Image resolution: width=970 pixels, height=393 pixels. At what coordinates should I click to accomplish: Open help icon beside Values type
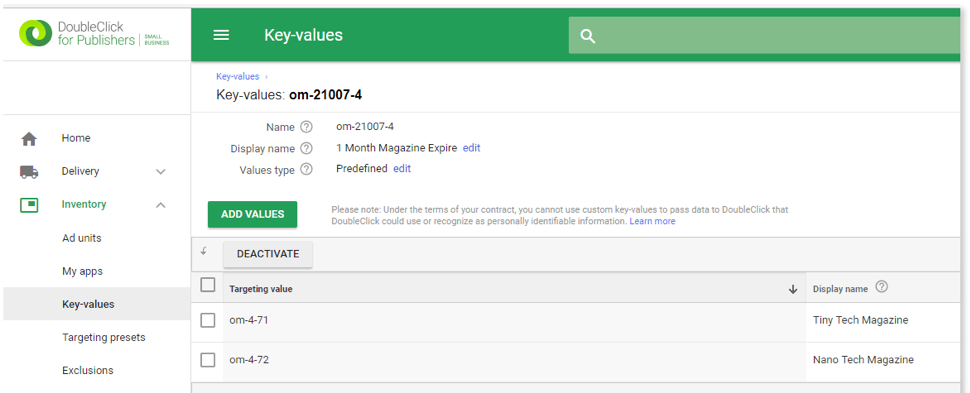(x=306, y=169)
